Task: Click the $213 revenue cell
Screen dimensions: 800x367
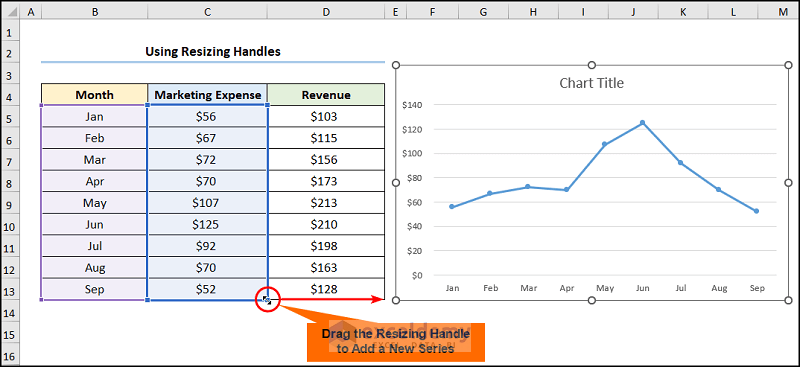Action: 326,203
